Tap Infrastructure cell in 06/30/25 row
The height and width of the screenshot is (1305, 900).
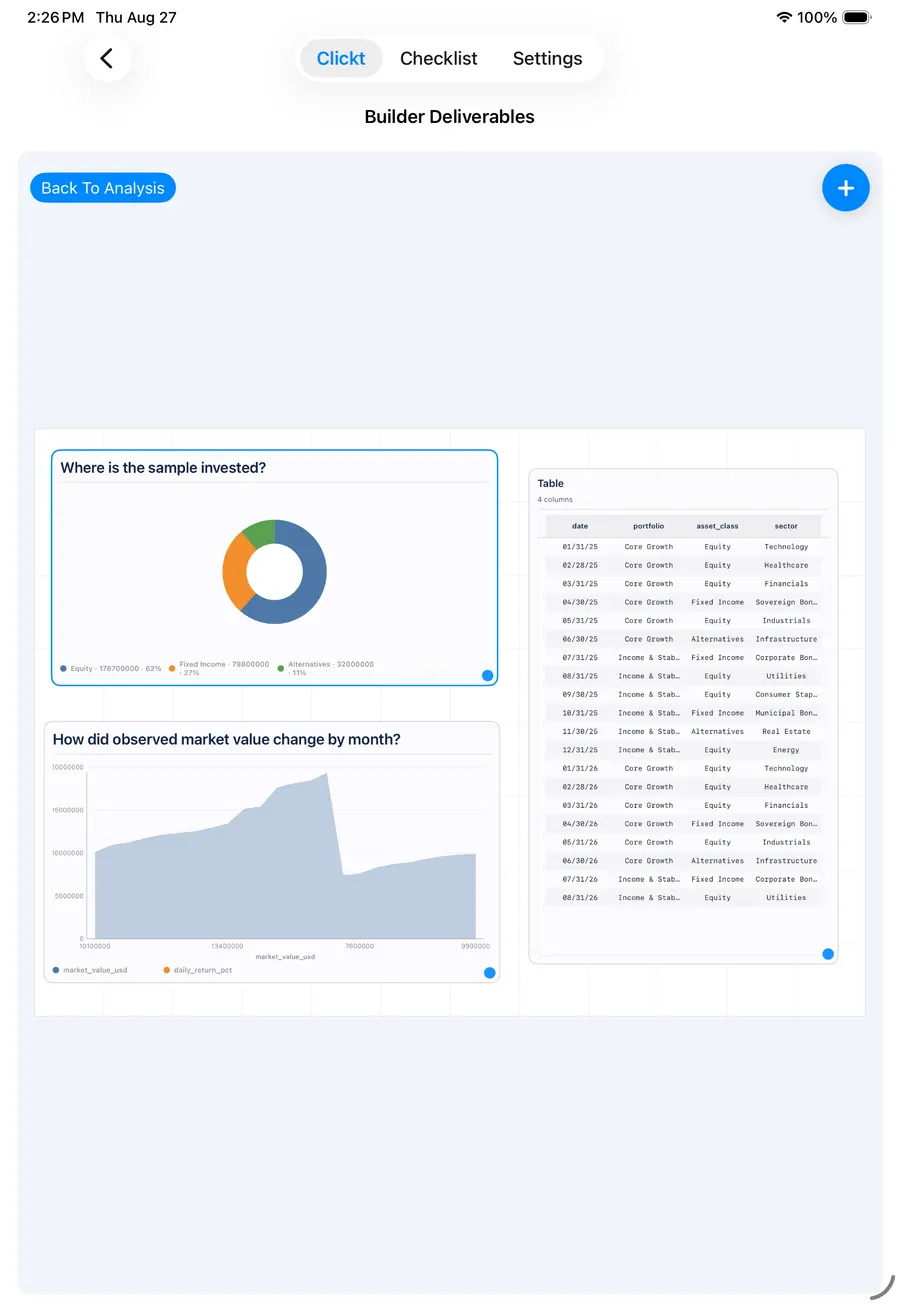786,639
